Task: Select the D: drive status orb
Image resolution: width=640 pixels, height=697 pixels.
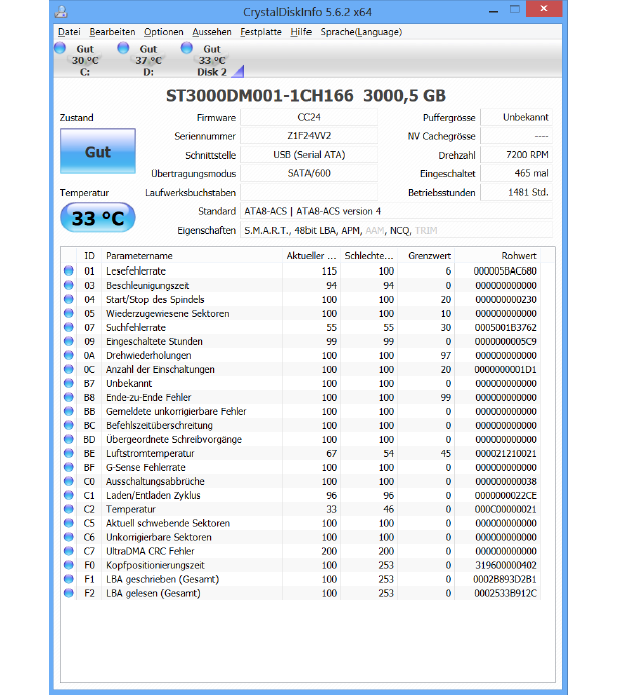Action: point(123,48)
